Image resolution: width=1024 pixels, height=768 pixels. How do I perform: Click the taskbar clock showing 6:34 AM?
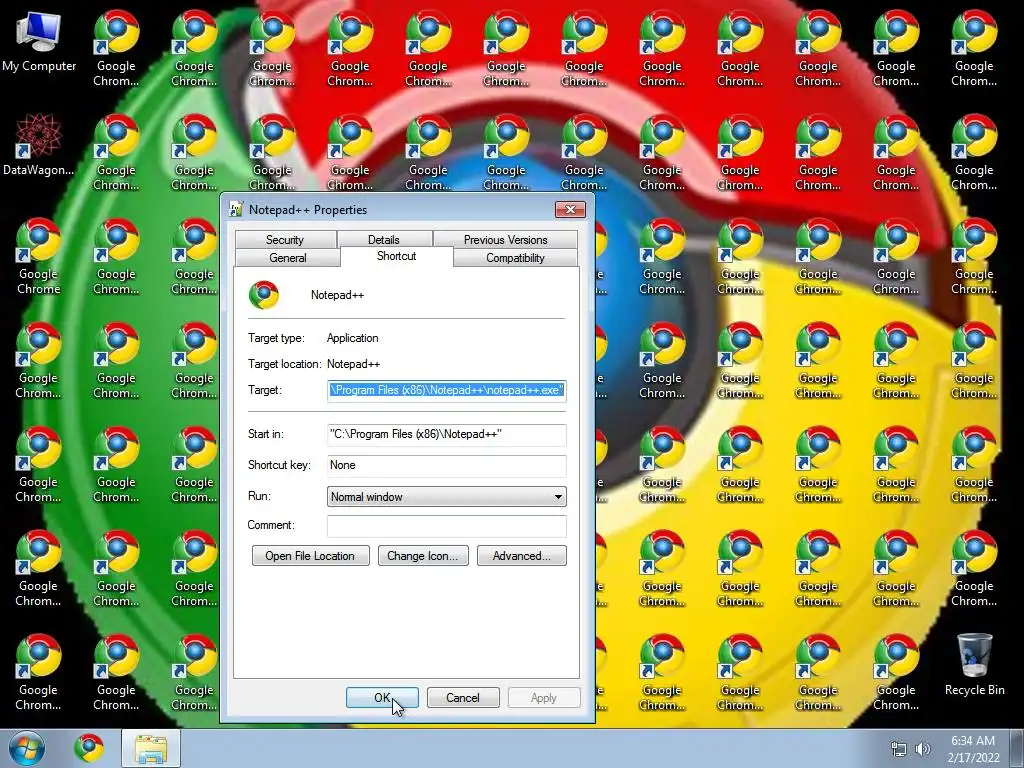[x=973, y=748]
